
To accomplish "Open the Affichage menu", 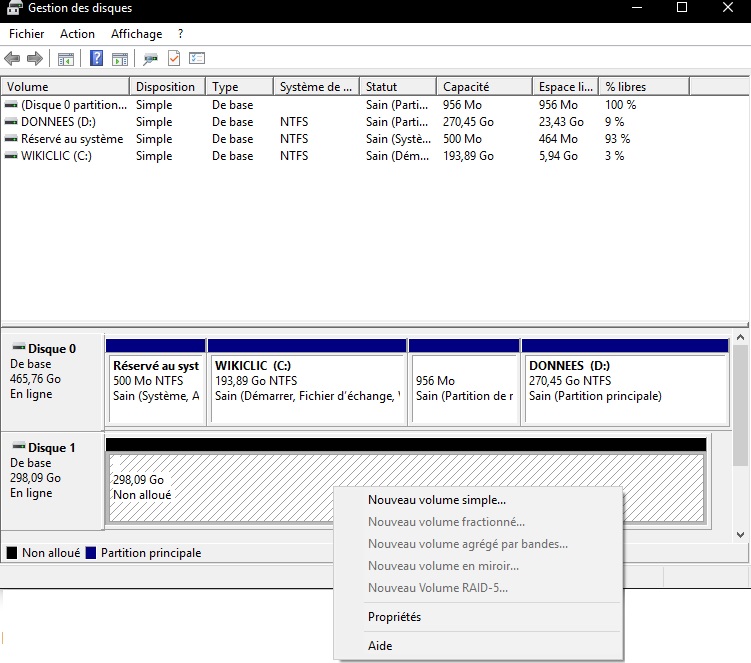I will [x=137, y=34].
